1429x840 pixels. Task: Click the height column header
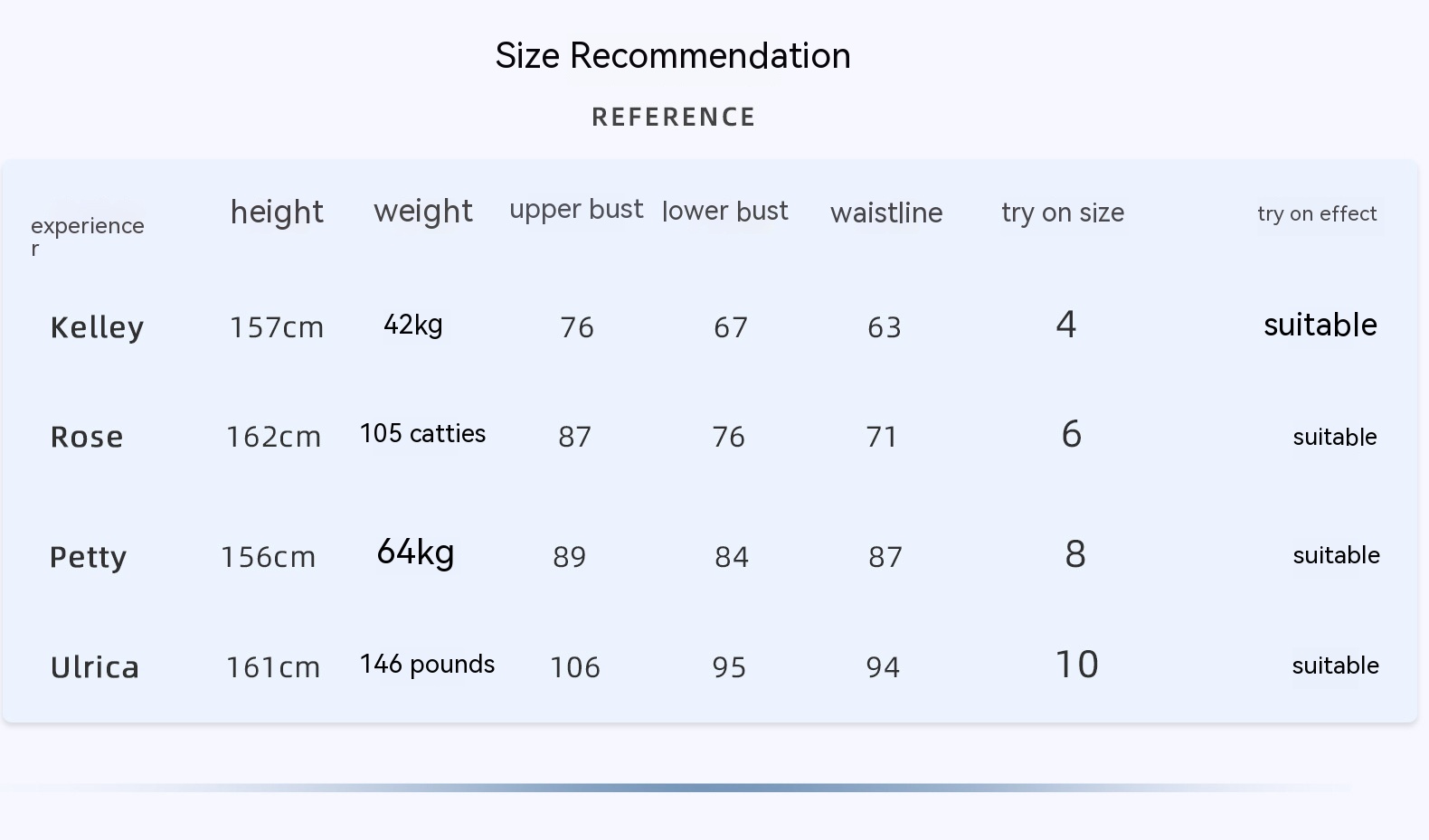pyautogui.click(x=277, y=212)
